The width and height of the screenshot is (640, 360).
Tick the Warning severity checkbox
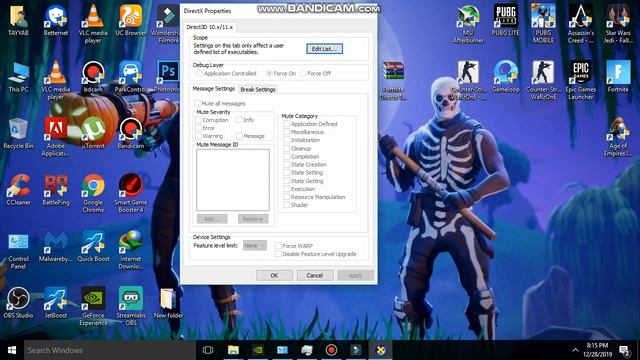pyautogui.click(x=198, y=136)
